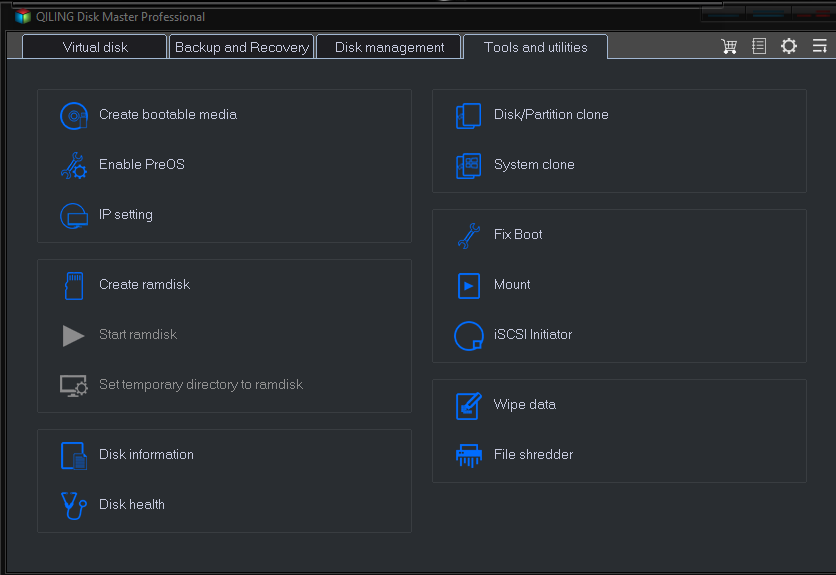The height and width of the screenshot is (575, 836).
Task: Click the IP setting monitor icon
Action: (x=73, y=216)
